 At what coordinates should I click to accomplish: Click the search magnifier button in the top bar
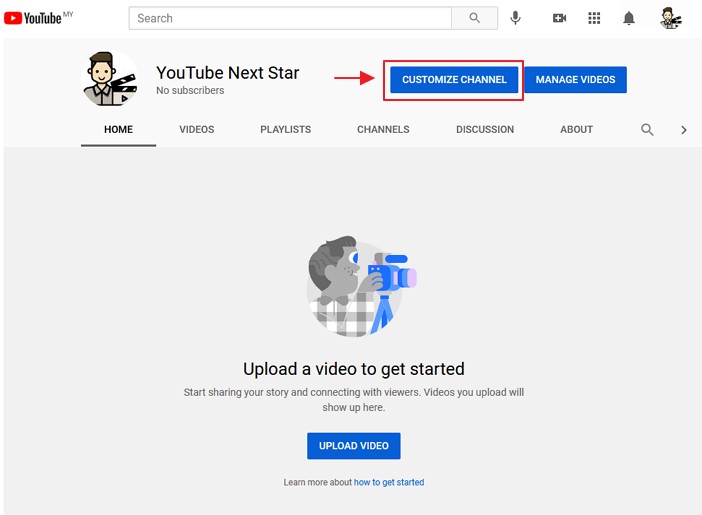coord(475,18)
